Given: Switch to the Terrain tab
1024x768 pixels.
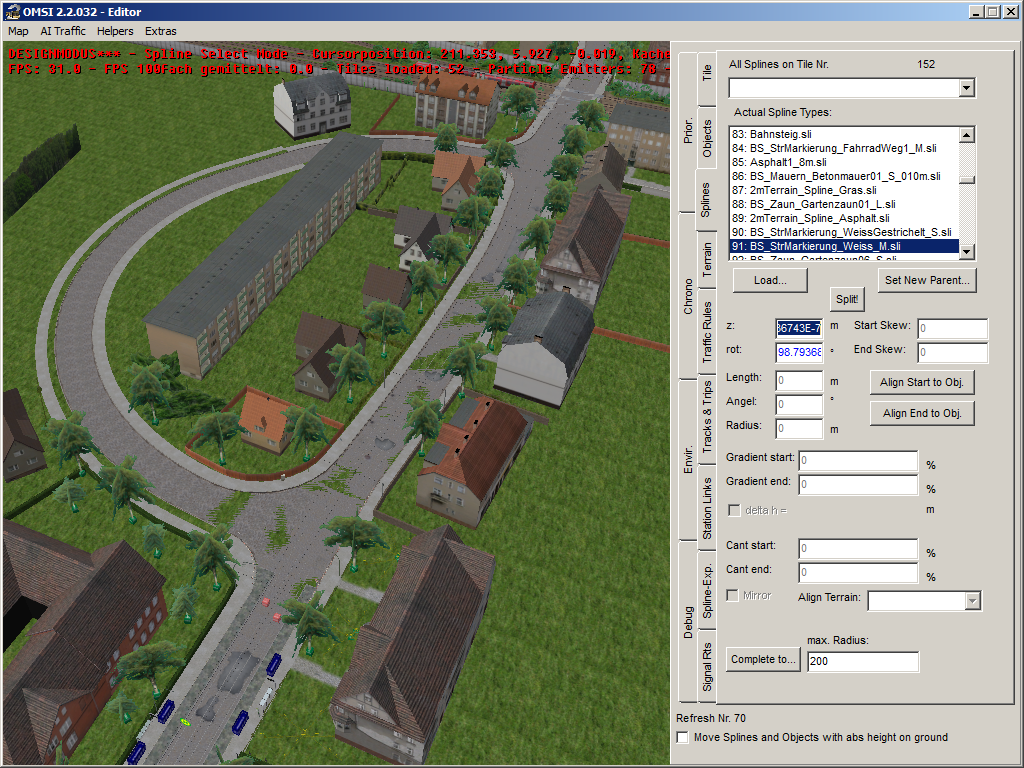Looking at the screenshot, I should click(x=707, y=259).
